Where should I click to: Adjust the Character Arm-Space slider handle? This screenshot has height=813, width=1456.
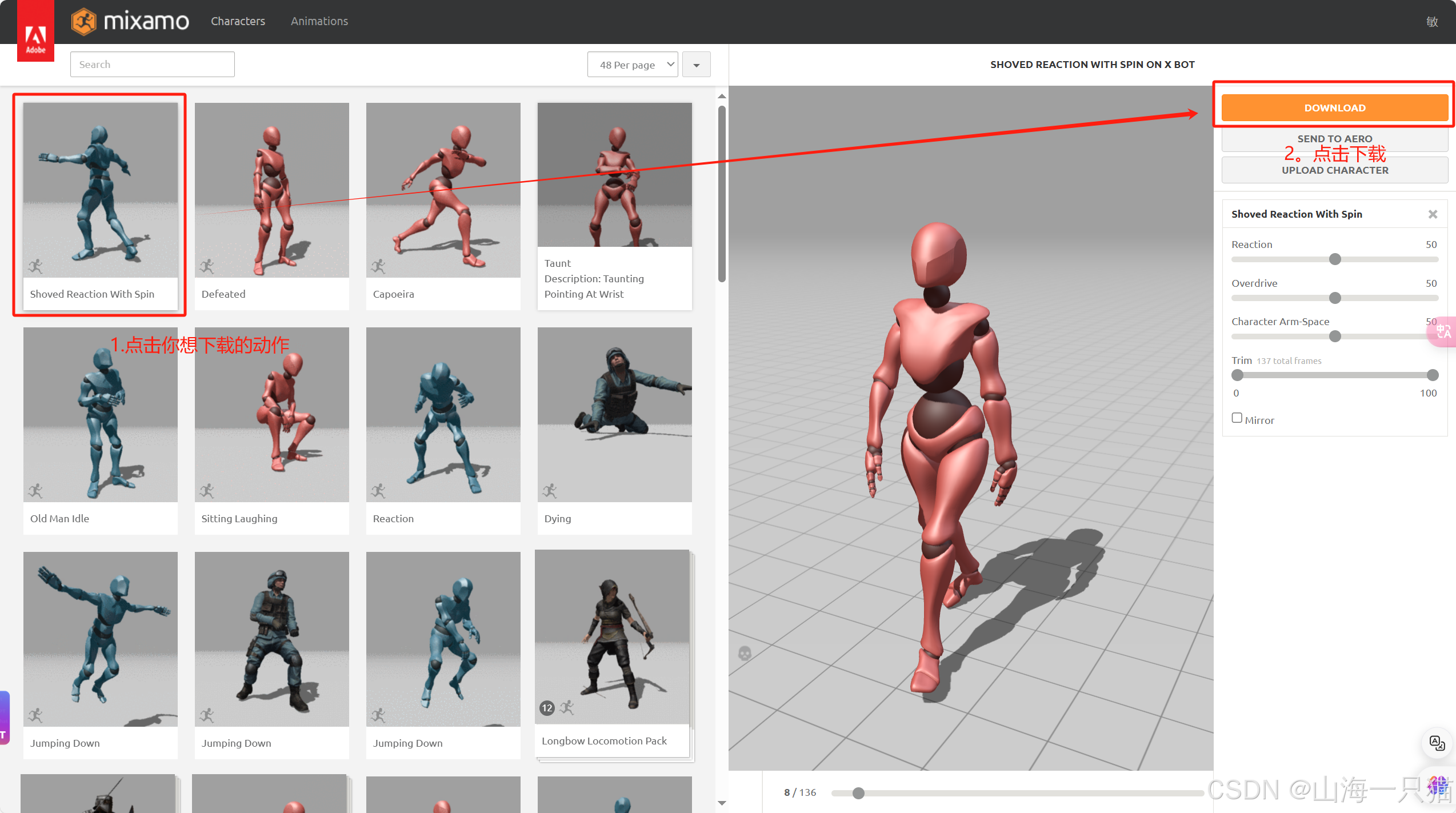[1335, 337]
